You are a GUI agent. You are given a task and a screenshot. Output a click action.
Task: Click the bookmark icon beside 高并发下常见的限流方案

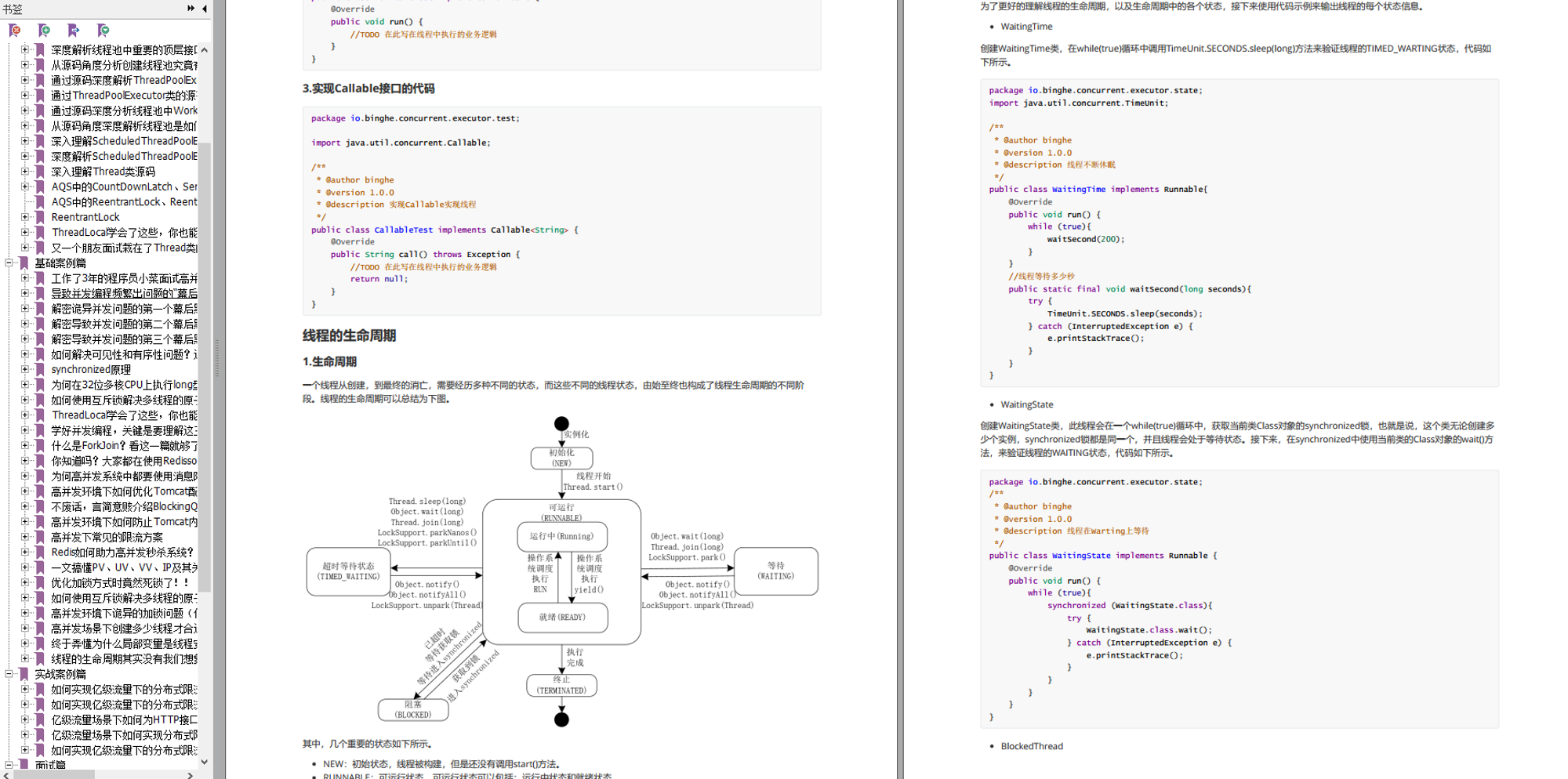pyautogui.click(x=40, y=537)
